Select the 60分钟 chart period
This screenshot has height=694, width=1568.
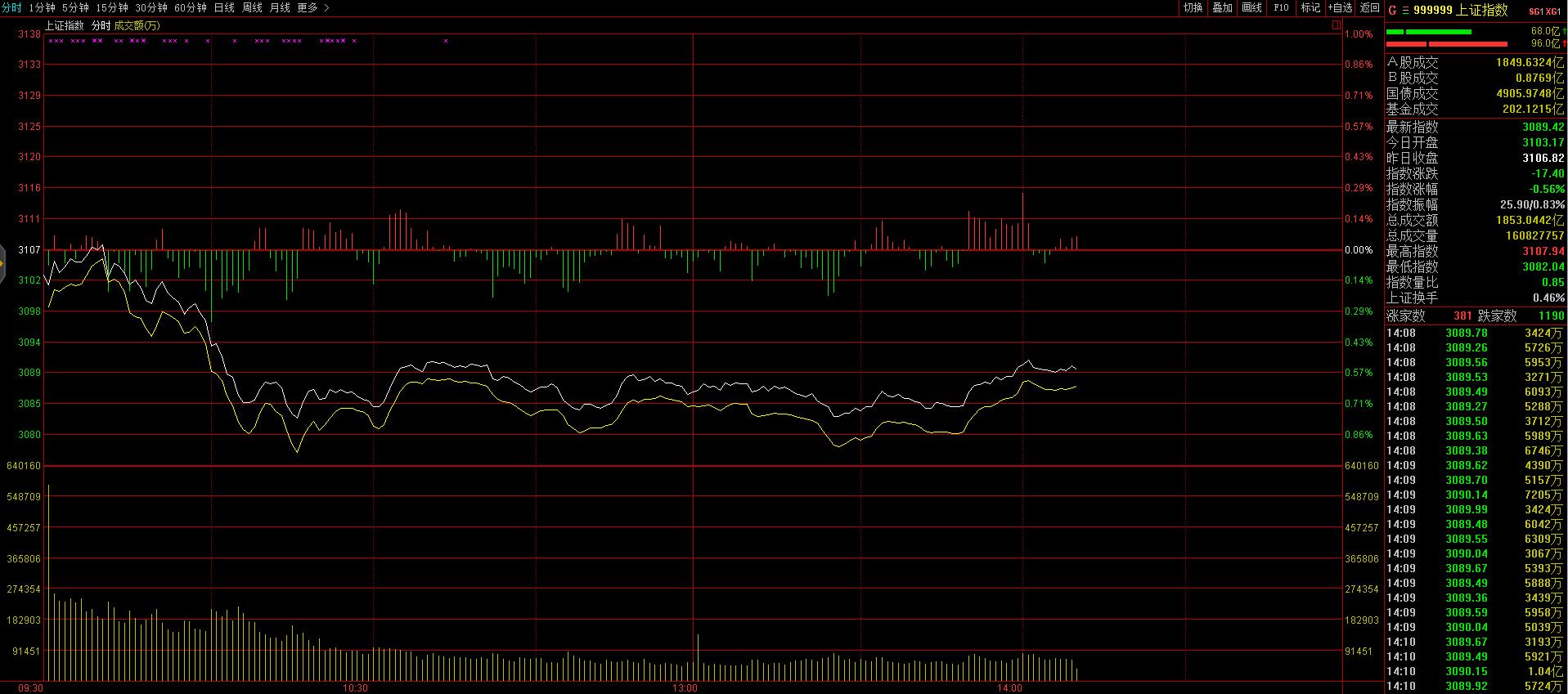click(x=191, y=7)
